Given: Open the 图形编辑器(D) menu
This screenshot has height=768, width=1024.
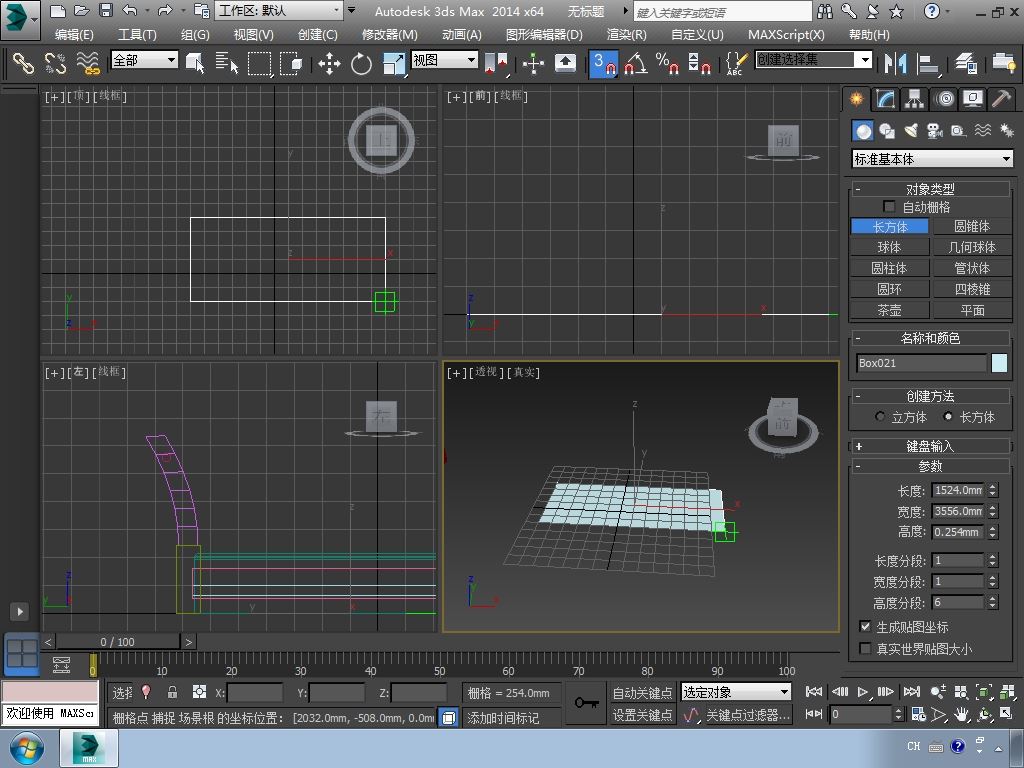Looking at the screenshot, I should [x=544, y=35].
